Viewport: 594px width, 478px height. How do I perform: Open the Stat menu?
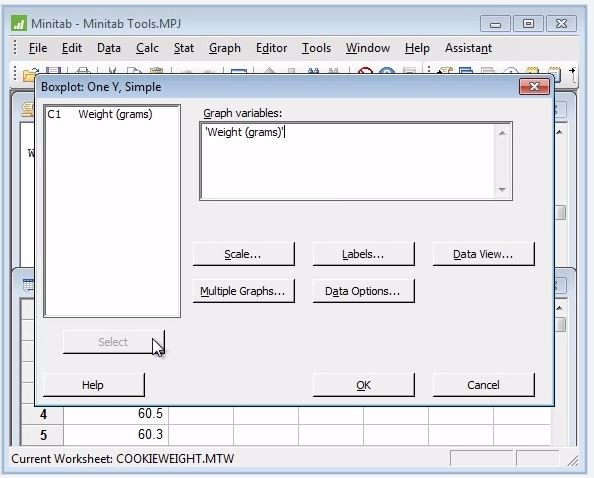point(184,48)
